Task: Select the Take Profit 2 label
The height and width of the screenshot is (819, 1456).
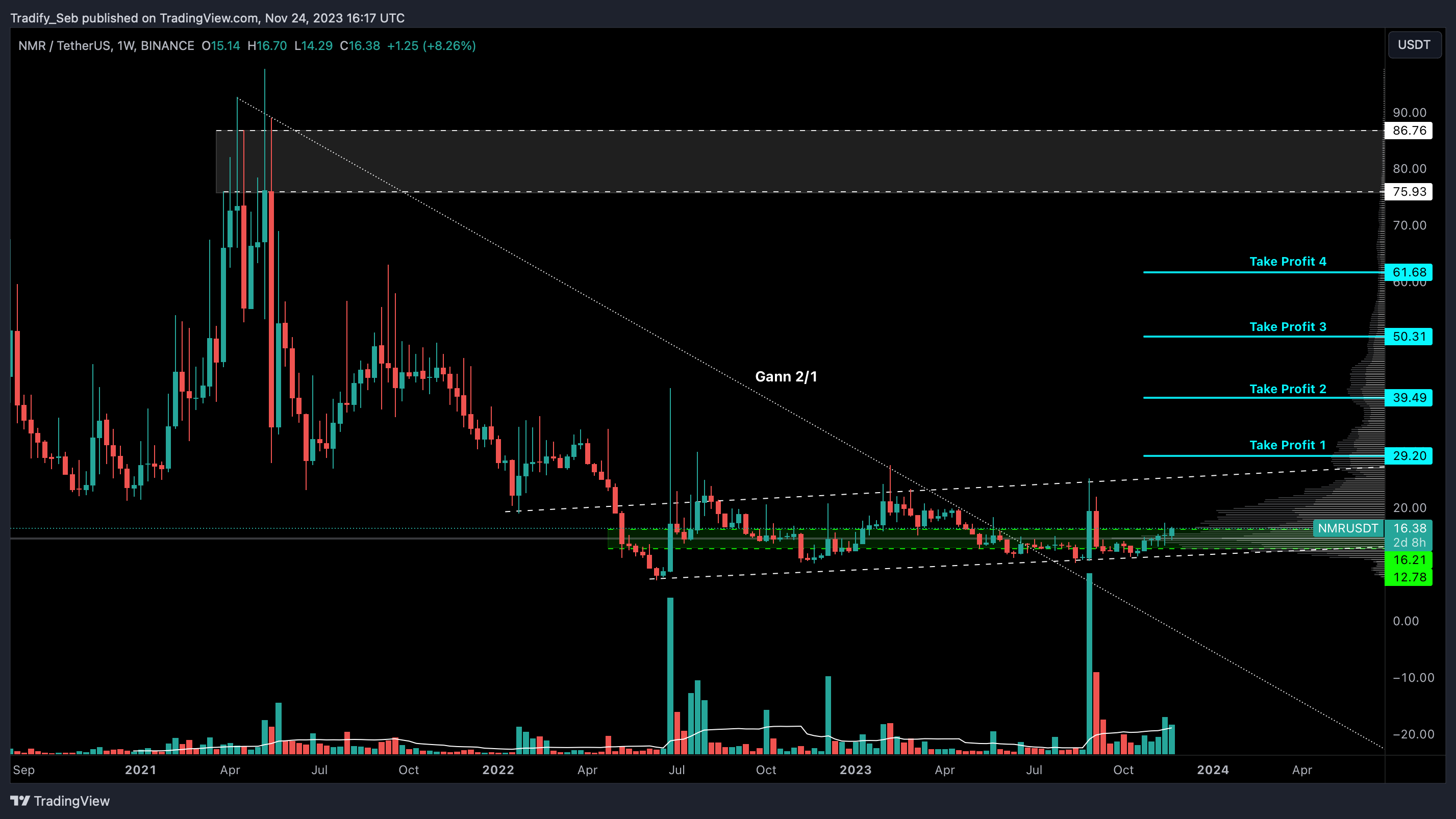Action: pyautogui.click(x=1288, y=389)
